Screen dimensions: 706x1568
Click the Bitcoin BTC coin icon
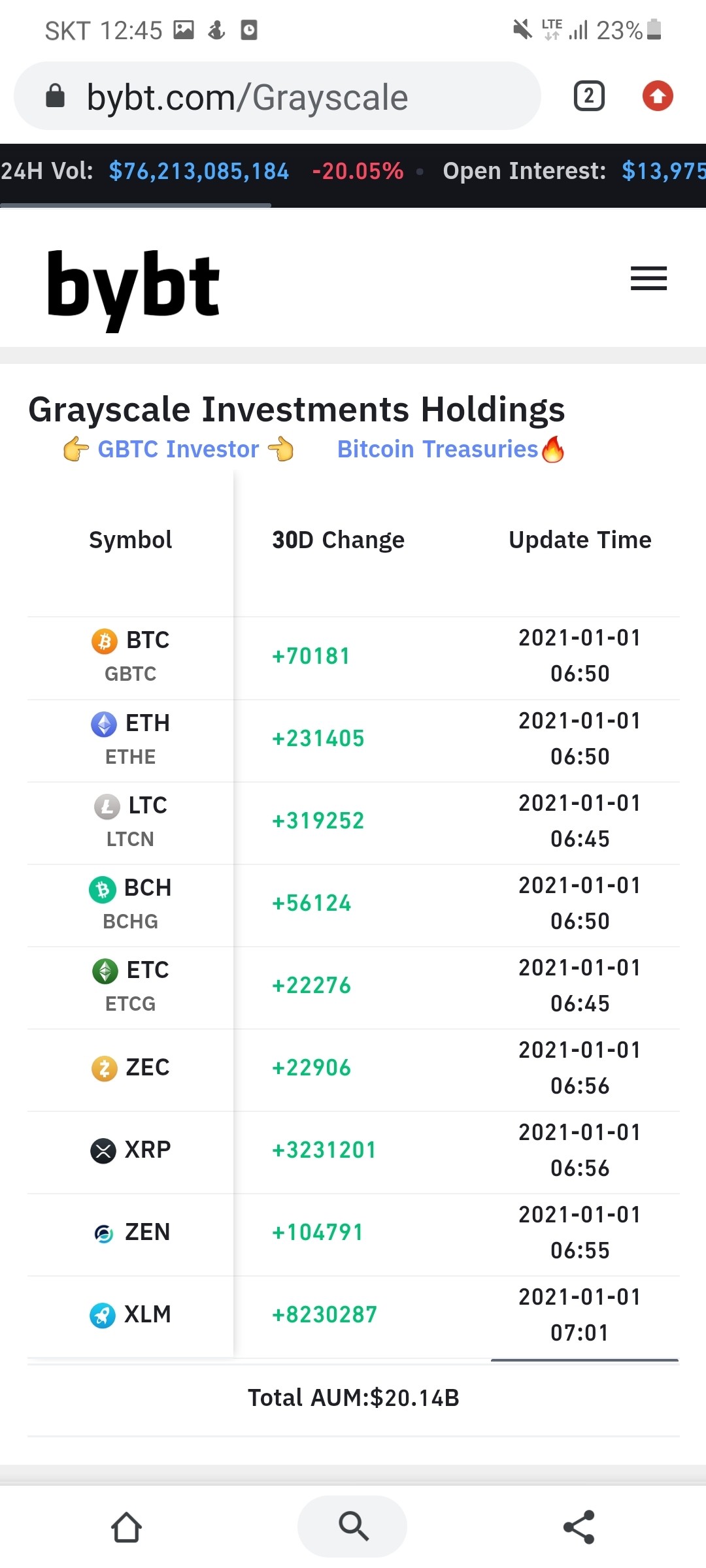(x=105, y=641)
